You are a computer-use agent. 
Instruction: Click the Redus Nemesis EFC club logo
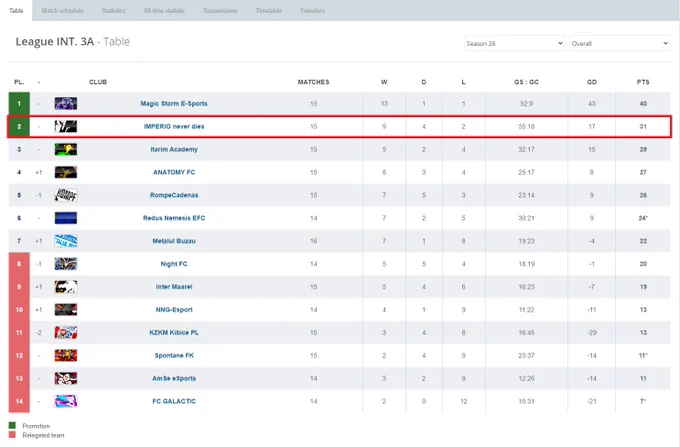[66, 218]
